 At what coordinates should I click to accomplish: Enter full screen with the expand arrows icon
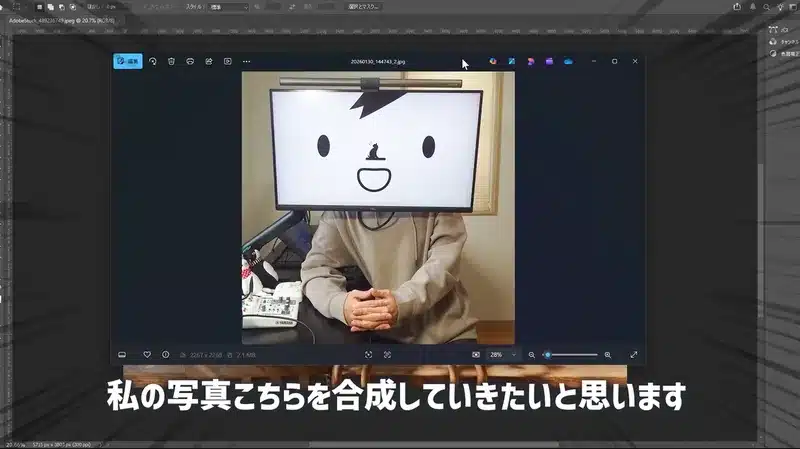(x=634, y=354)
